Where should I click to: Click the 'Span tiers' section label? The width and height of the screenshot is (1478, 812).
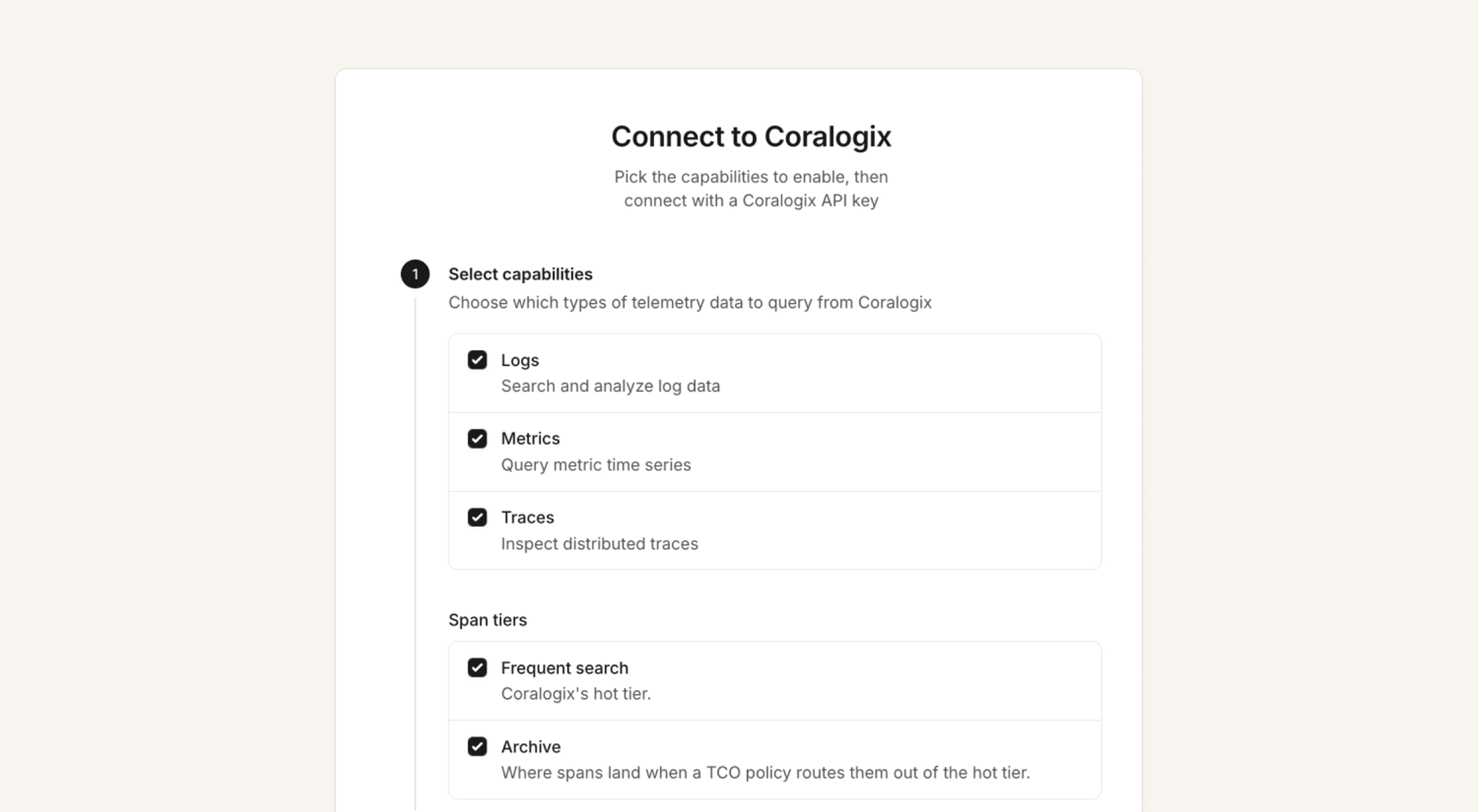488,620
